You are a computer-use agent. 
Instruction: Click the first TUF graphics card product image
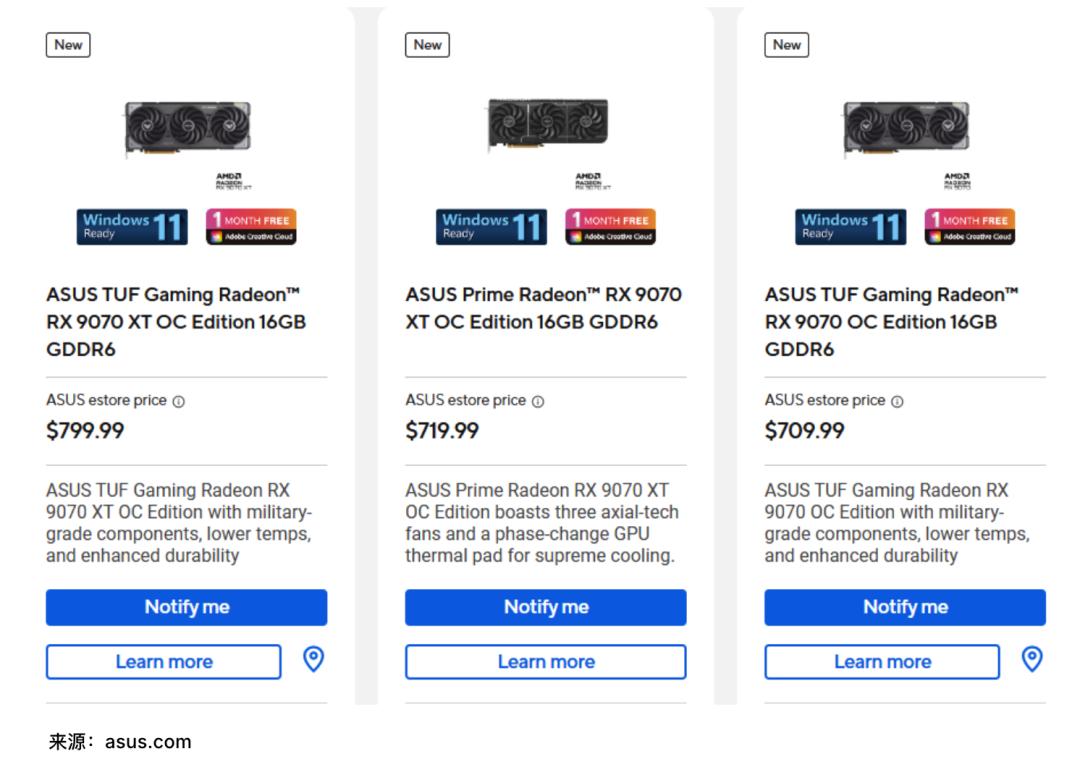pos(187,127)
